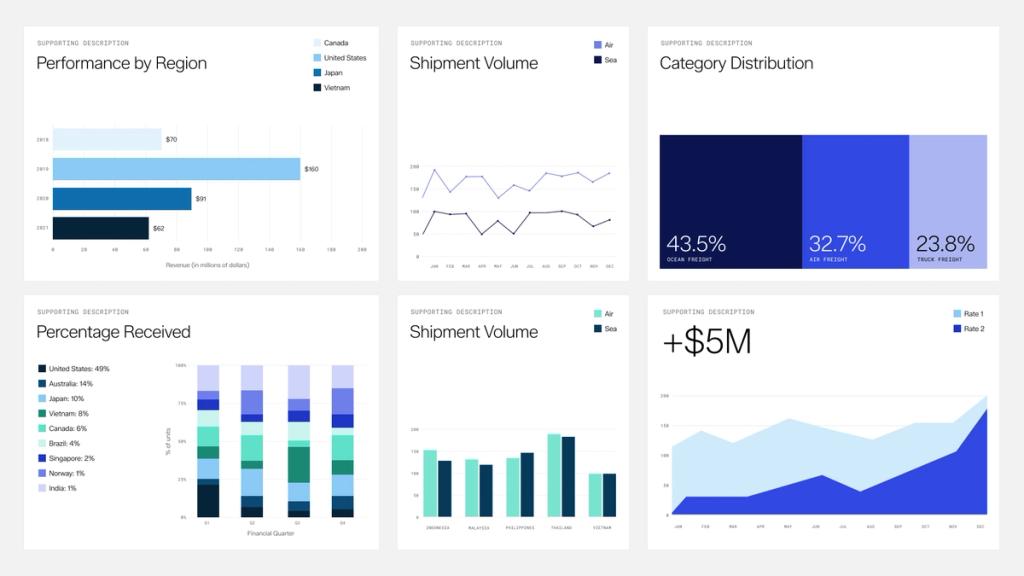Click the light blue $160 horizontal bar
The width and height of the screenshot is (1024, 576).
176,169
